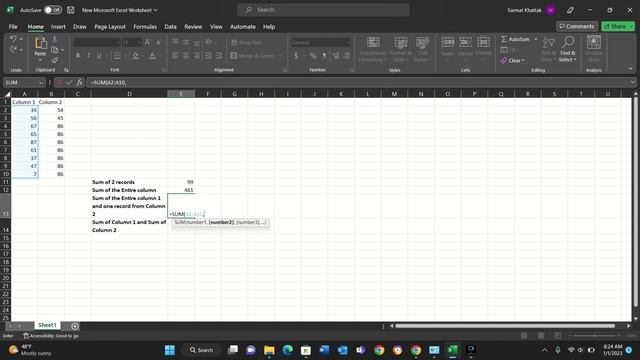Collapse the ribbon with the chevron
This screenshot has height=360, width=640.
630,69
